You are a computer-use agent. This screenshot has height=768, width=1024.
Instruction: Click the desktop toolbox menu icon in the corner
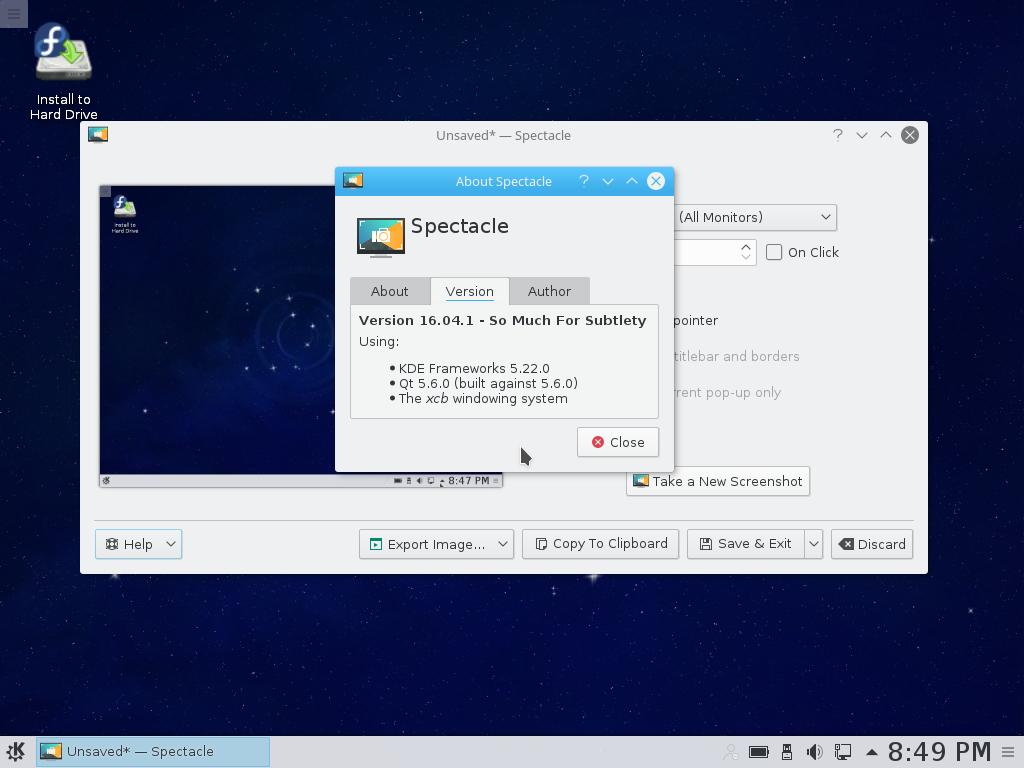coord(14,14)
